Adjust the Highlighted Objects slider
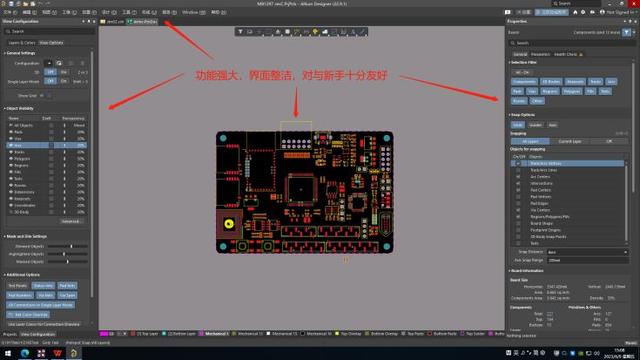 point(67,254)
